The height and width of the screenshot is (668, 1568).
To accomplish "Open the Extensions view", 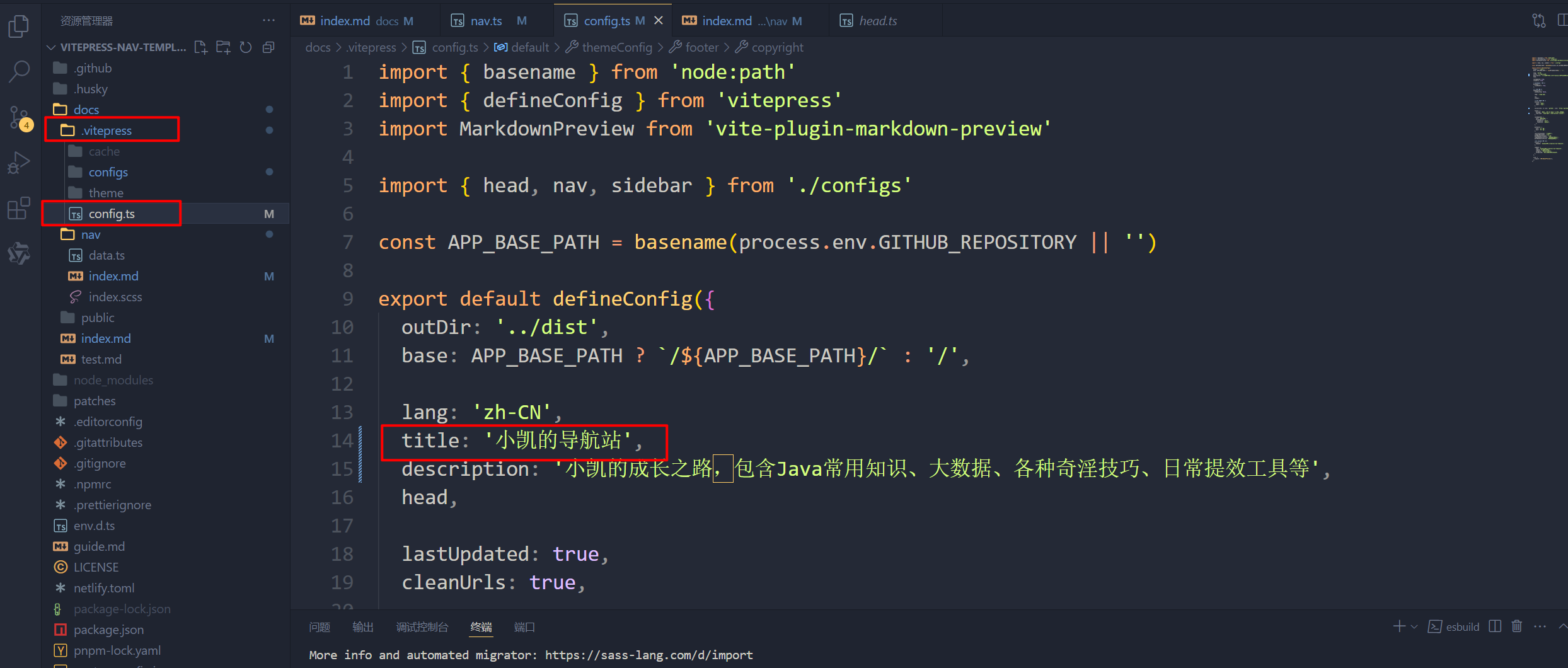I will (19, 208).
